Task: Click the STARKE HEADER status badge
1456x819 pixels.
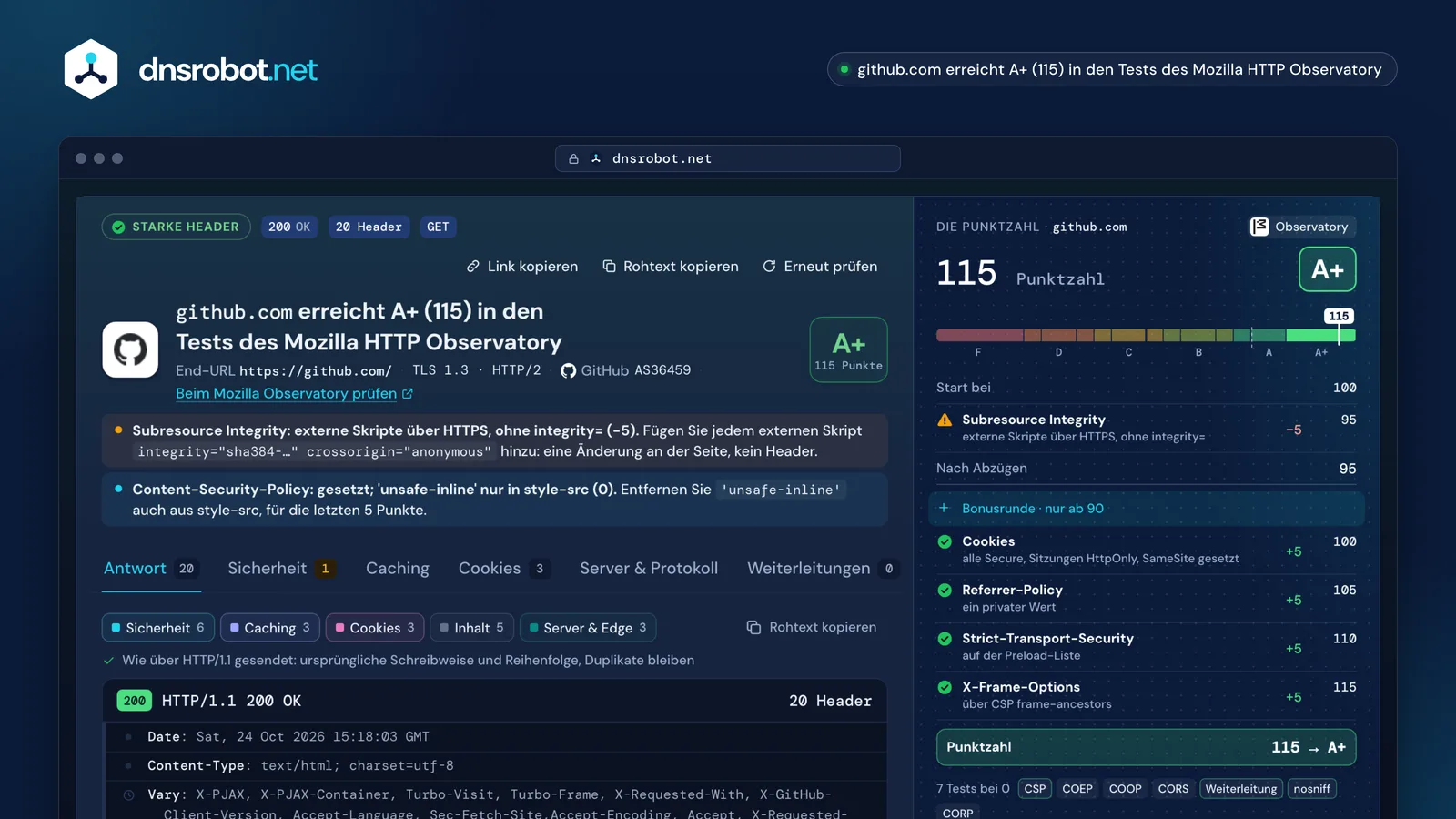Action: click(176, 227)
